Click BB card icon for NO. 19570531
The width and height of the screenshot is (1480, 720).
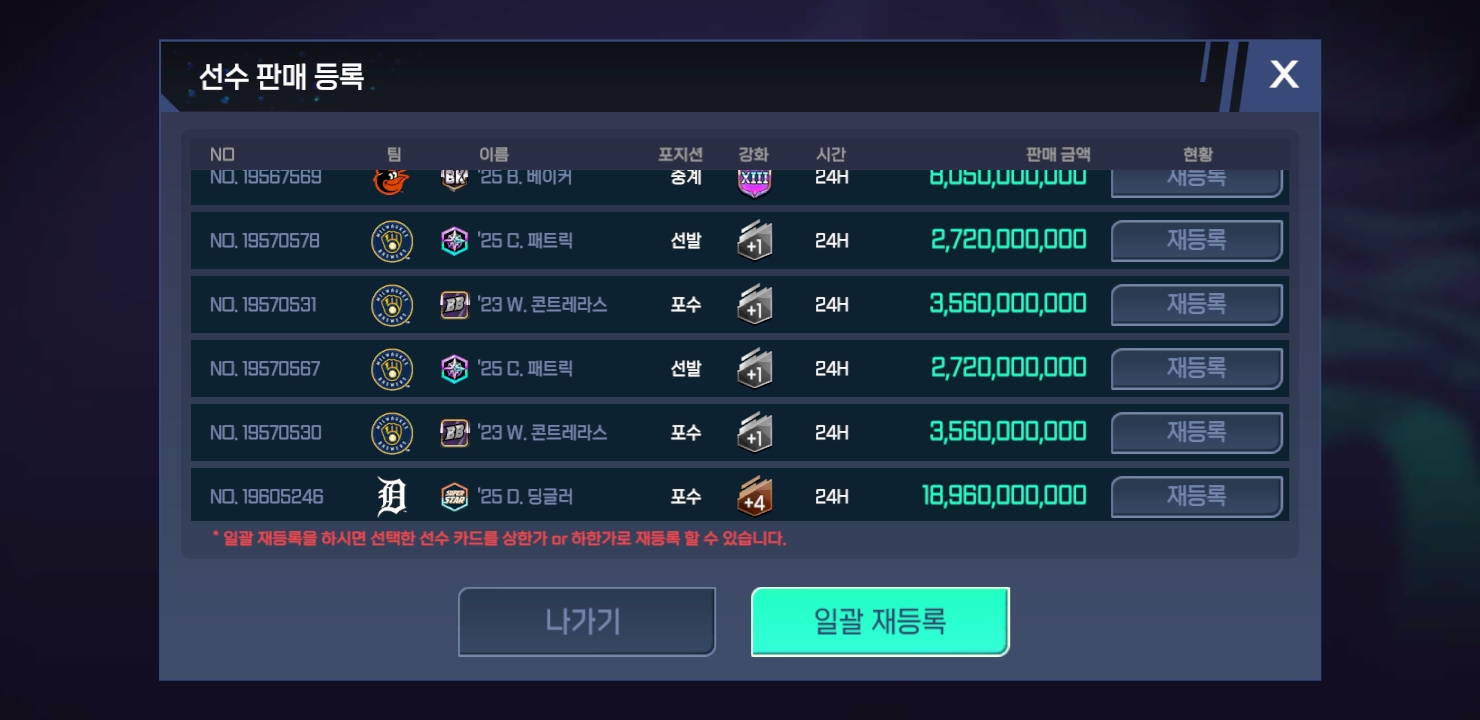[x=454, y=305]
